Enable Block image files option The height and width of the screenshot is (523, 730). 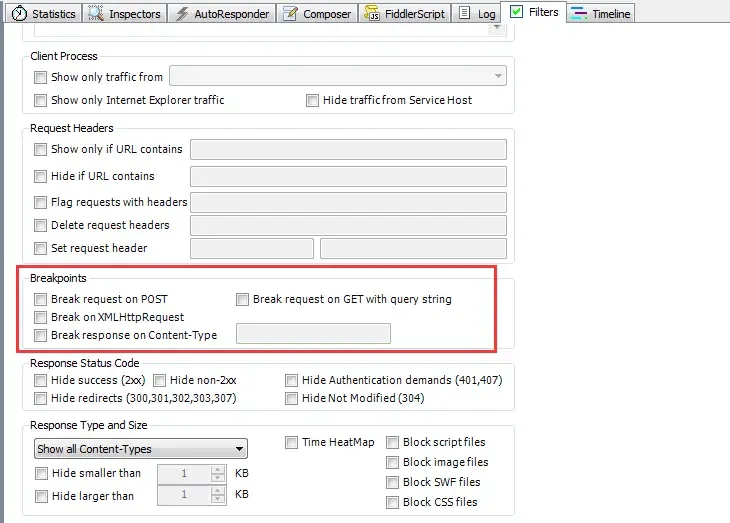click(x=393, y=462)
